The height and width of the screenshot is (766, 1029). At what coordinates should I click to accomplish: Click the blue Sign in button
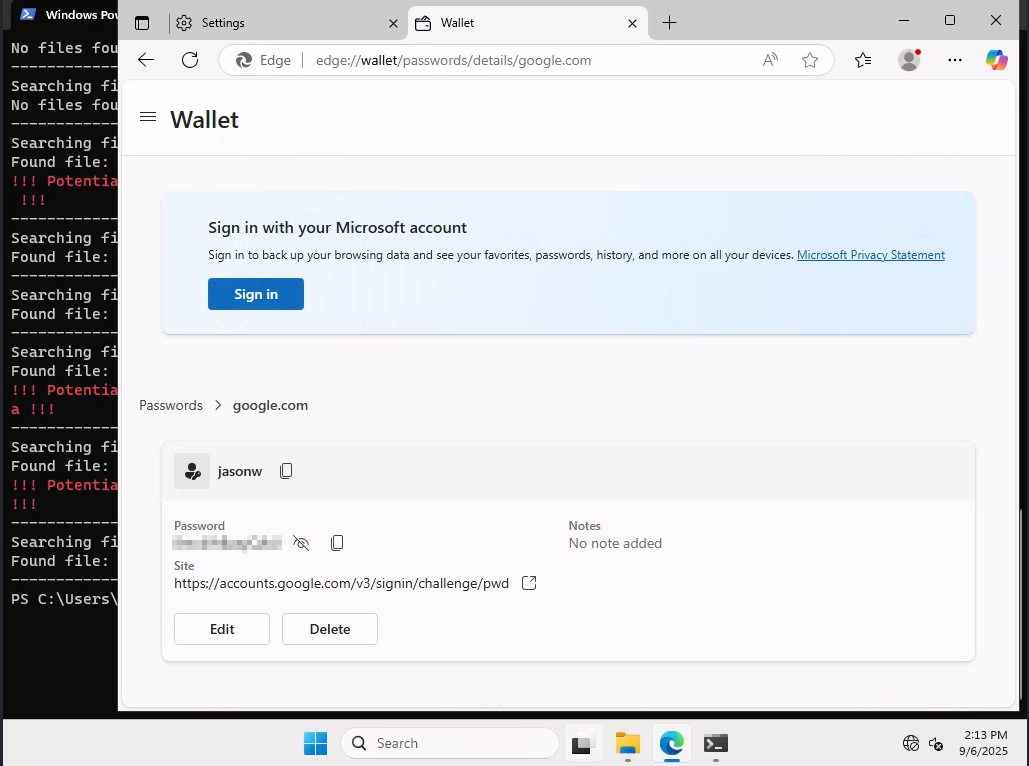pyautogui.click(x=256, y=294)
